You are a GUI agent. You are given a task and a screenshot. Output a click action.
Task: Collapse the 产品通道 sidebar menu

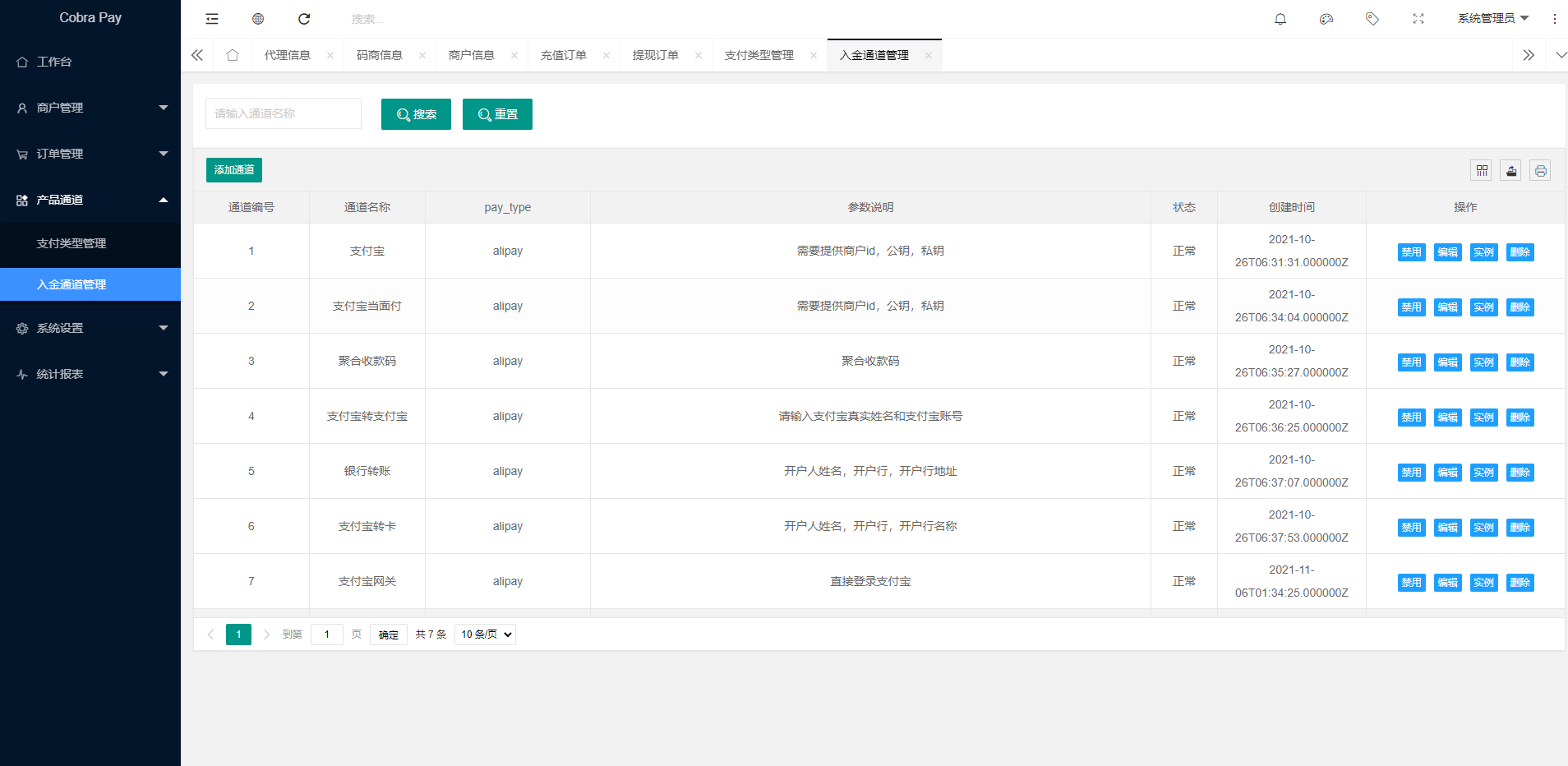click(x=90, y=200)
